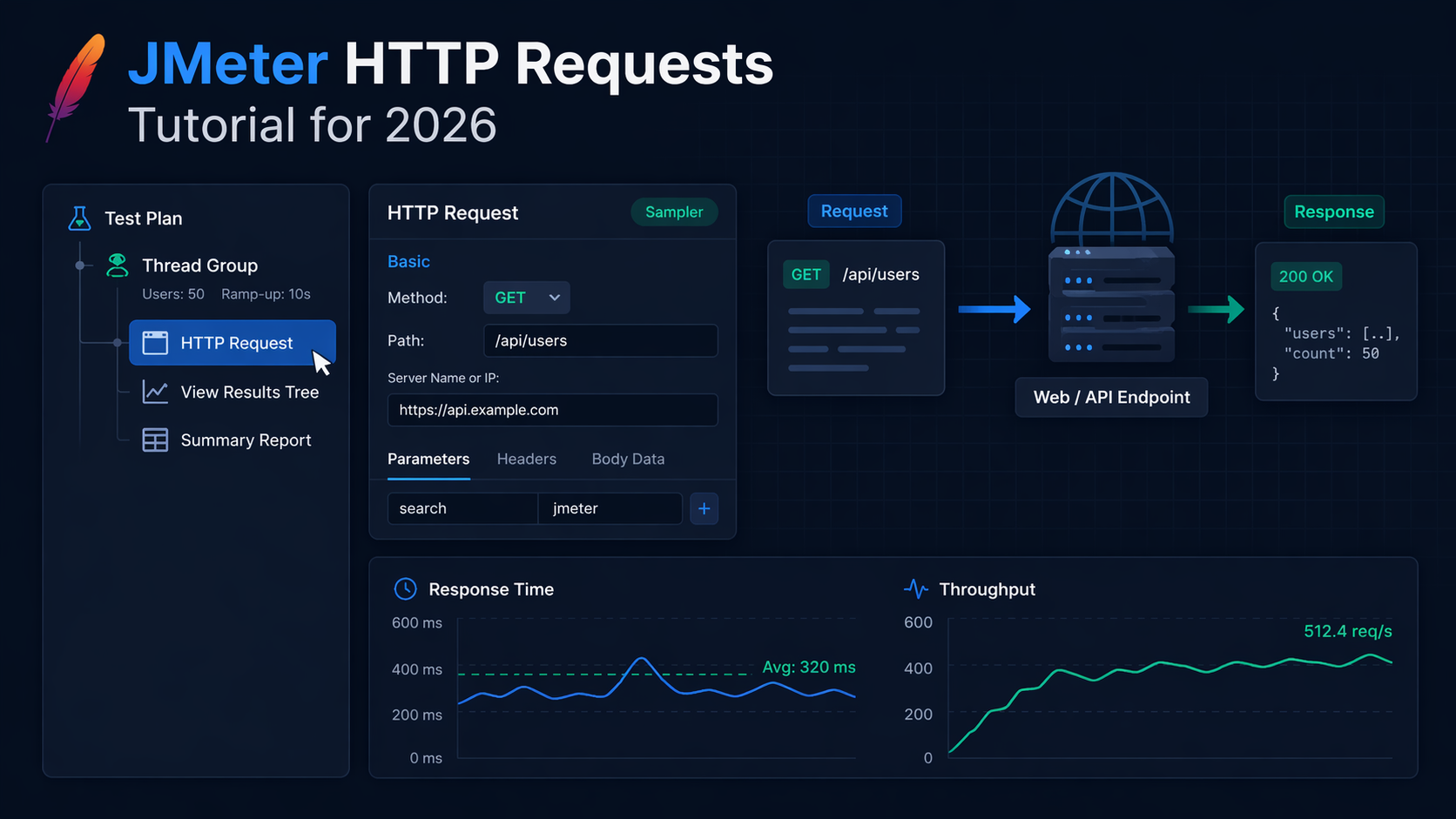Viewport: 1456px width, 819px height.
Task: Click the Server Name field with api.example.com
Action: [552, 410]
